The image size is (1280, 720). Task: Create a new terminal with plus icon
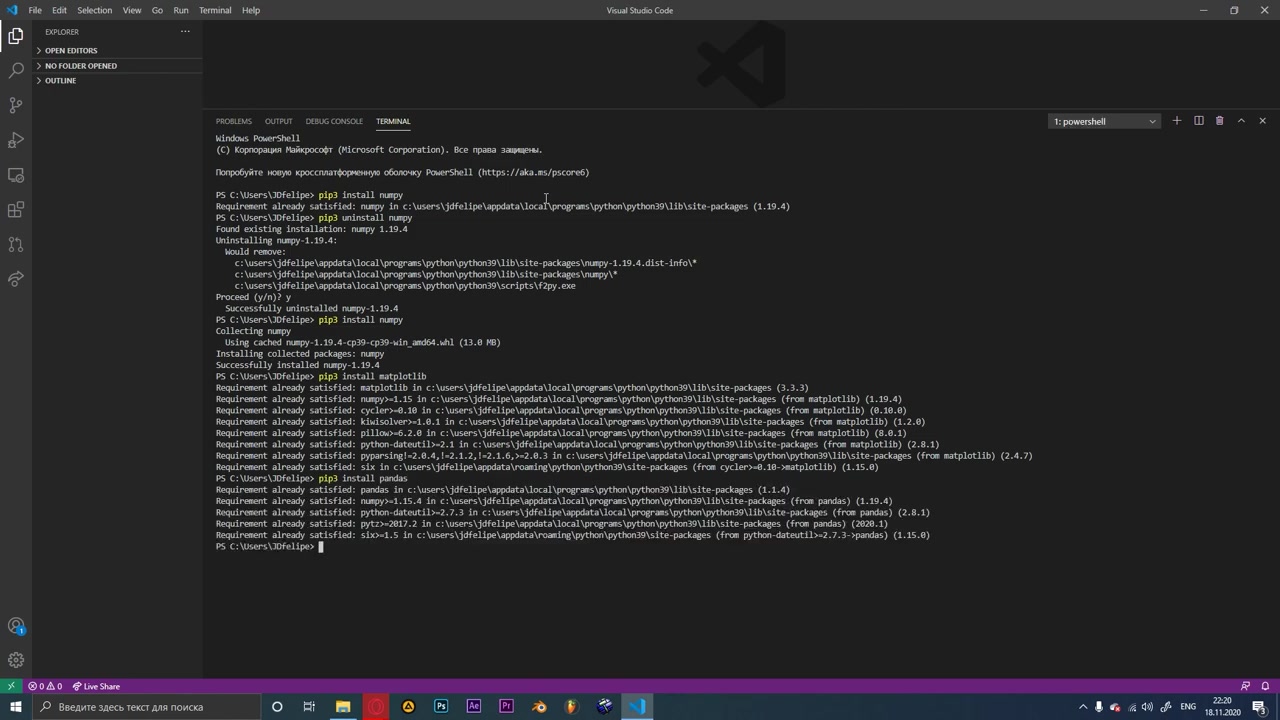pyautogui.click(x=1177, y=121)
